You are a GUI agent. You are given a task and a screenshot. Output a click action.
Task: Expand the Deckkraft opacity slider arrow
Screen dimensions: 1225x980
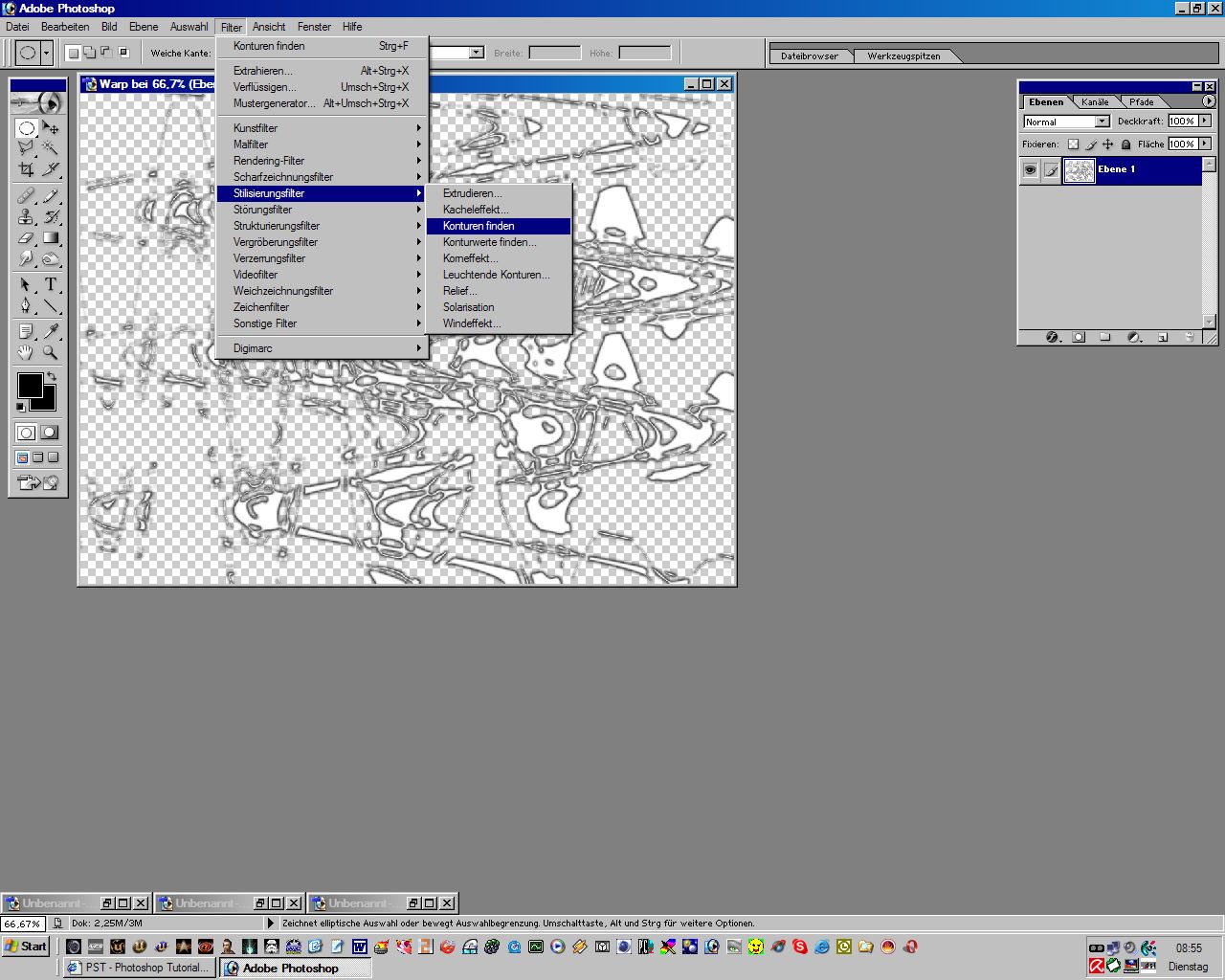(x=1205, y=122)
